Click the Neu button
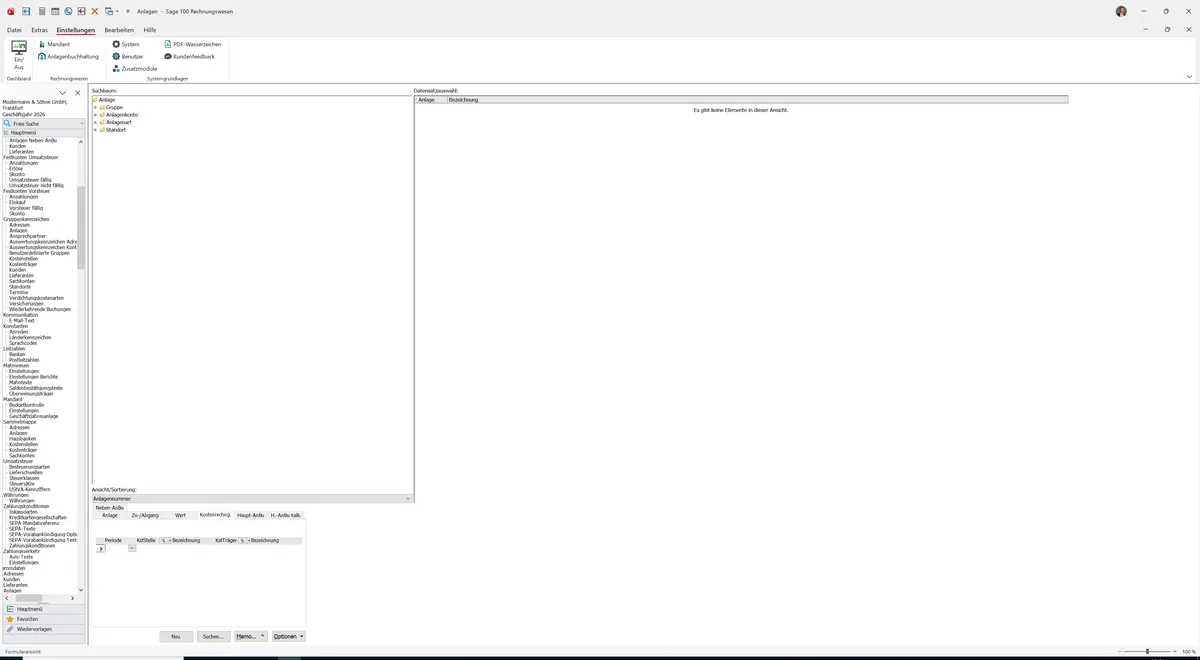Viewport: 1200px width, 660px height. (176, 636)
